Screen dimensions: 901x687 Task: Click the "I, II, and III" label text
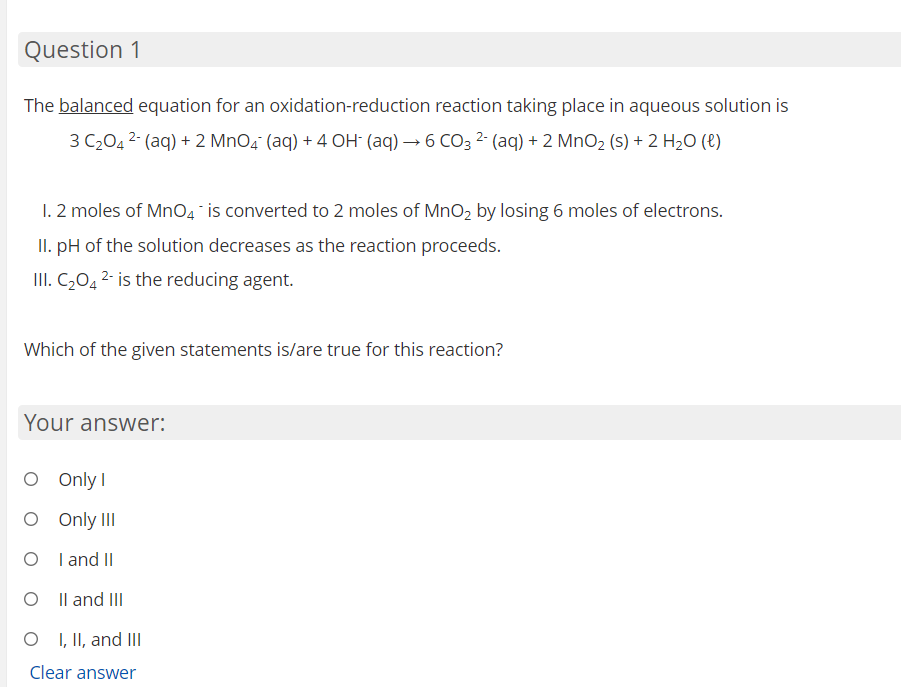pyautogui.click(x=99, y=639)
